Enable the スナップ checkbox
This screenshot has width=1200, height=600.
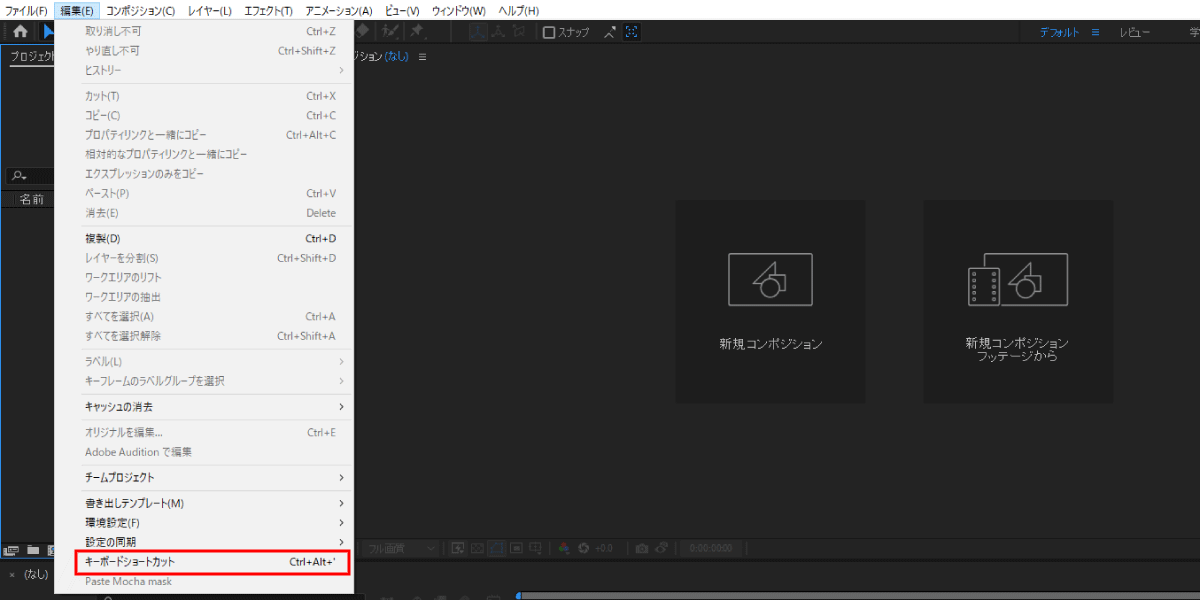549,32
